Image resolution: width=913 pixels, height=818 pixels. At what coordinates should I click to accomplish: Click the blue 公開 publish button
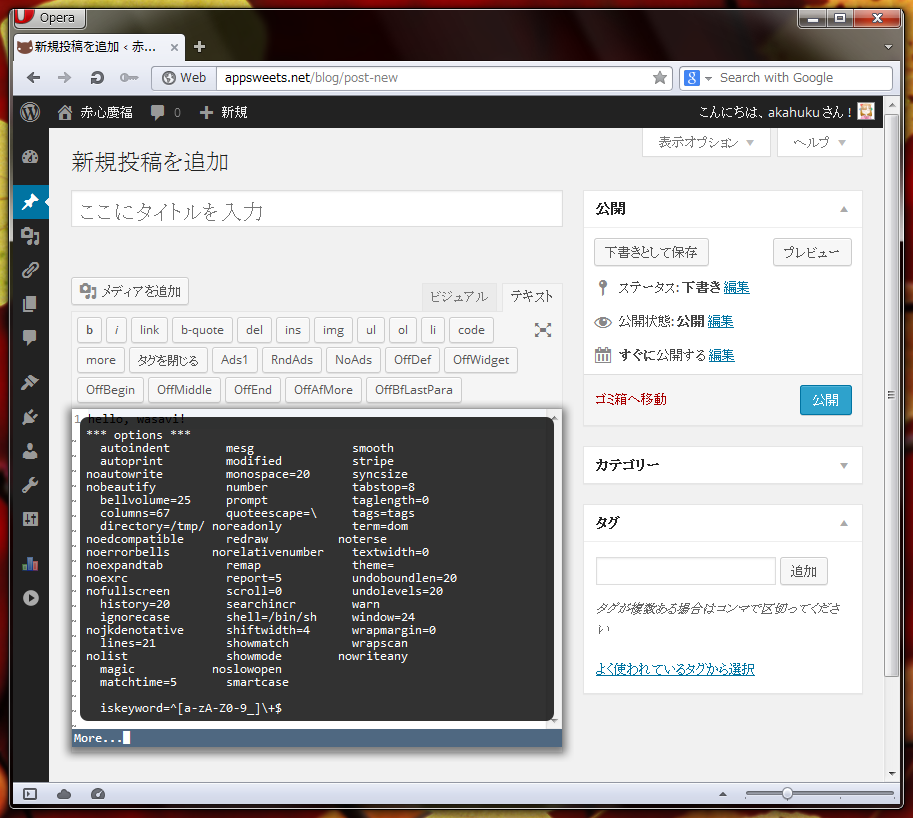tap(825, 399)
